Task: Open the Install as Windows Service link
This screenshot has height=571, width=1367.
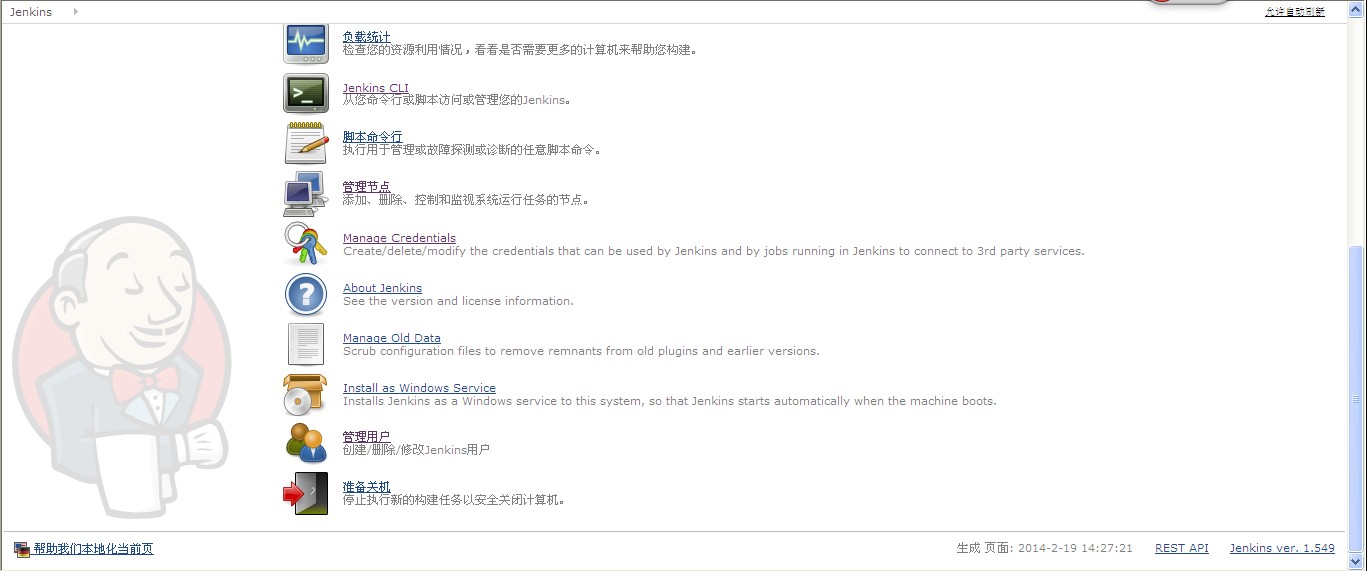Action: [x=419, y=388]
